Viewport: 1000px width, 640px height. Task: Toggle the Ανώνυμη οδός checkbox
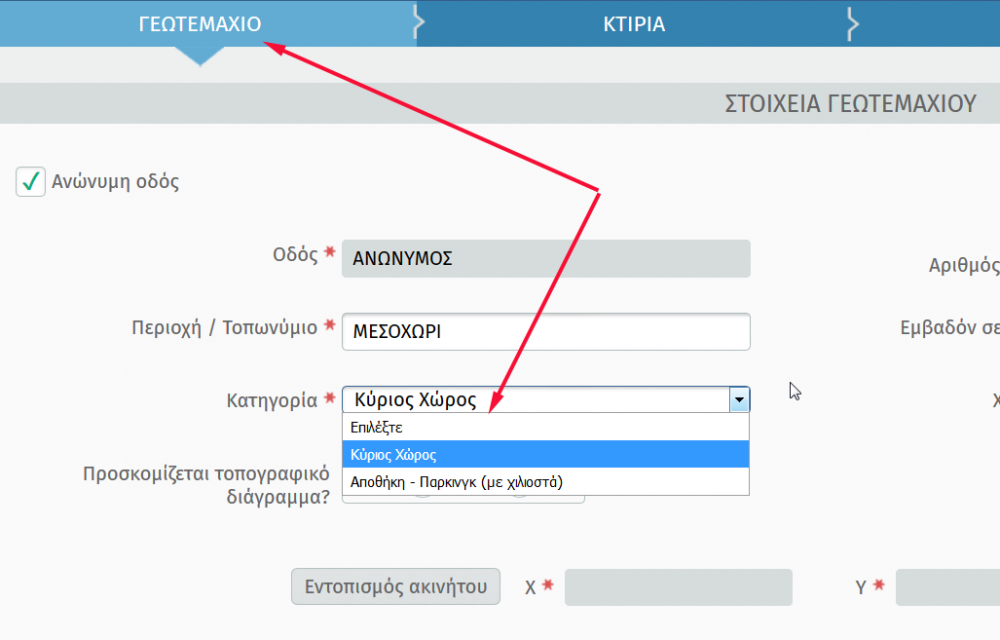(31, 182)
